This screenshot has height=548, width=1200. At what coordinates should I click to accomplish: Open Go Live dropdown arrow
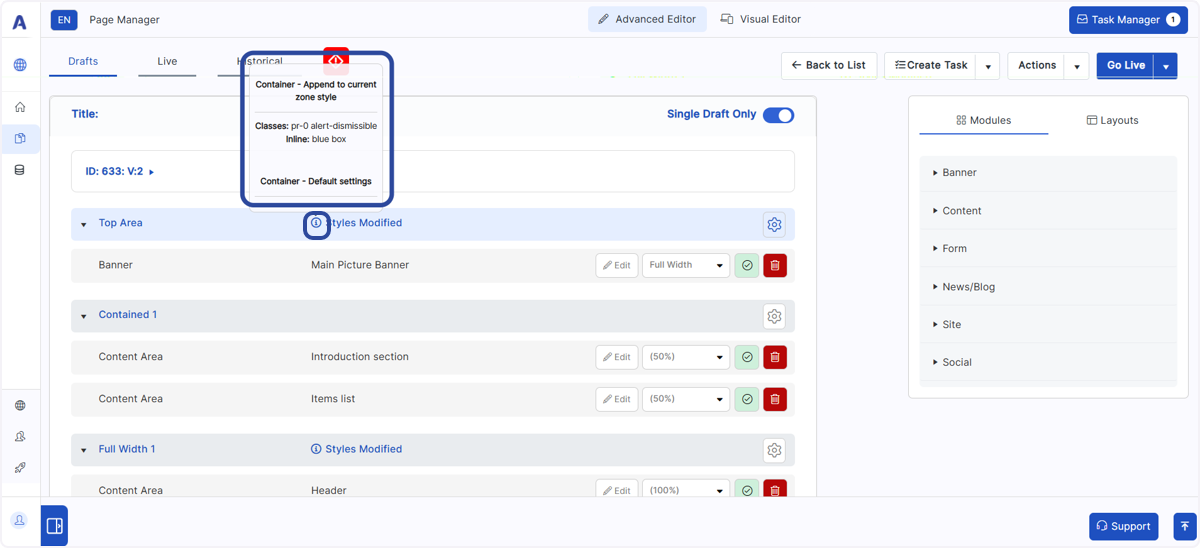click(1166, 66)
